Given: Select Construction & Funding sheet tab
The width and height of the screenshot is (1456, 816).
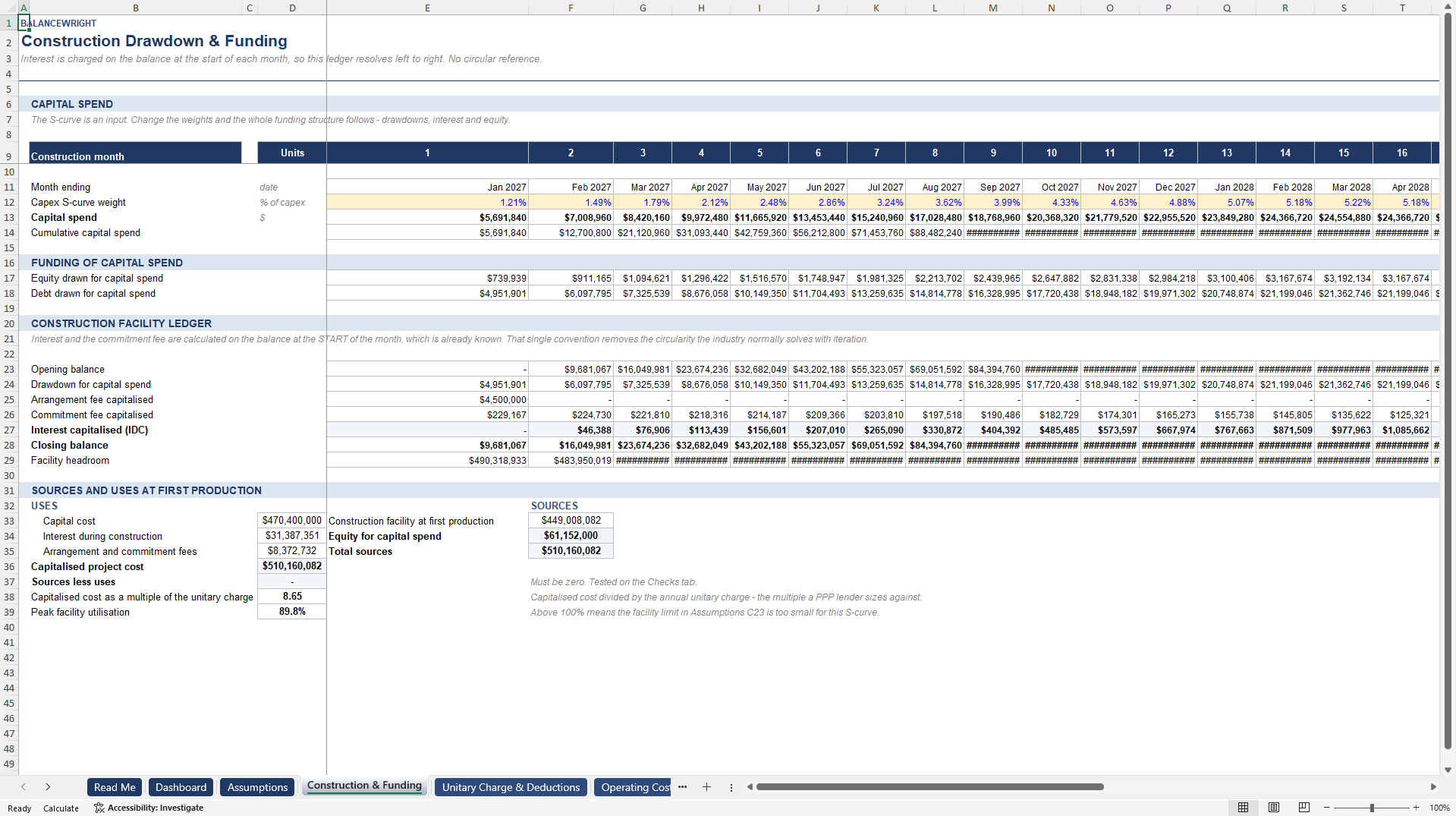Looking at the screenshot, I should tap(364, 786).
